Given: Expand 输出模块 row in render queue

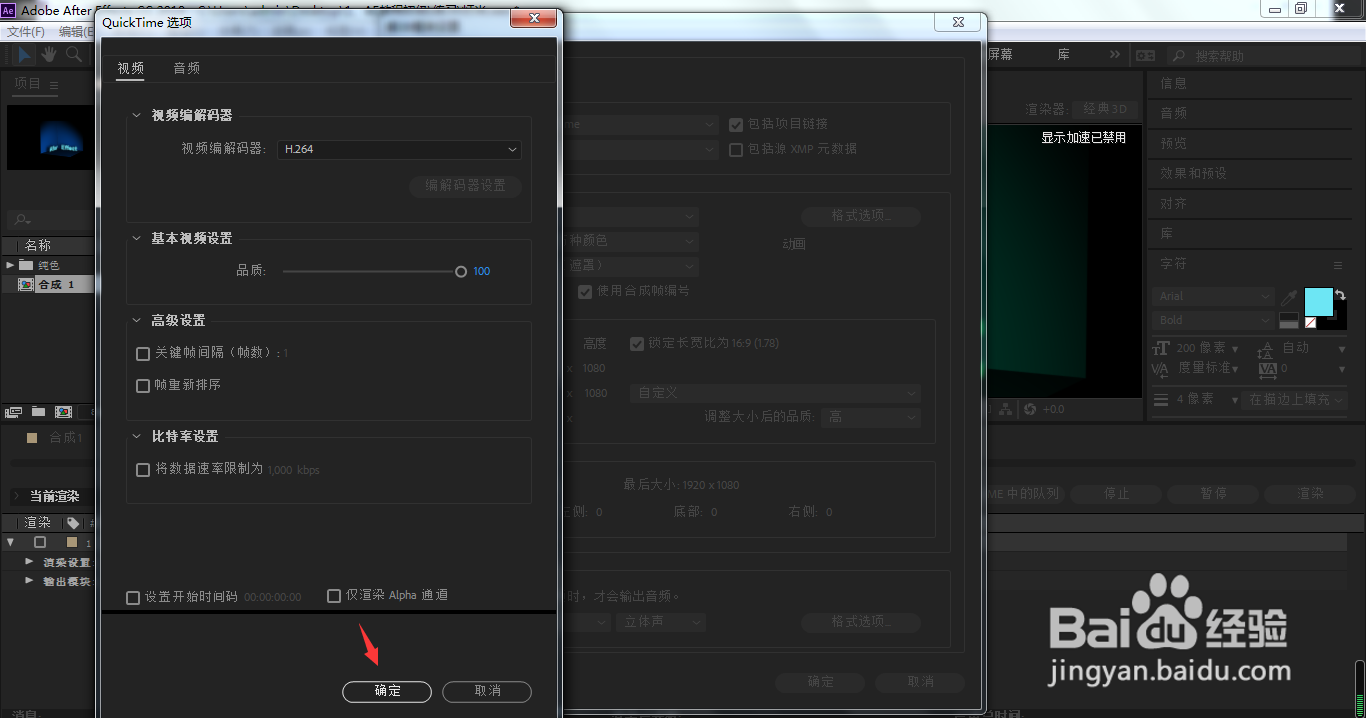Looking at the screenshot, I should [30, 581].
